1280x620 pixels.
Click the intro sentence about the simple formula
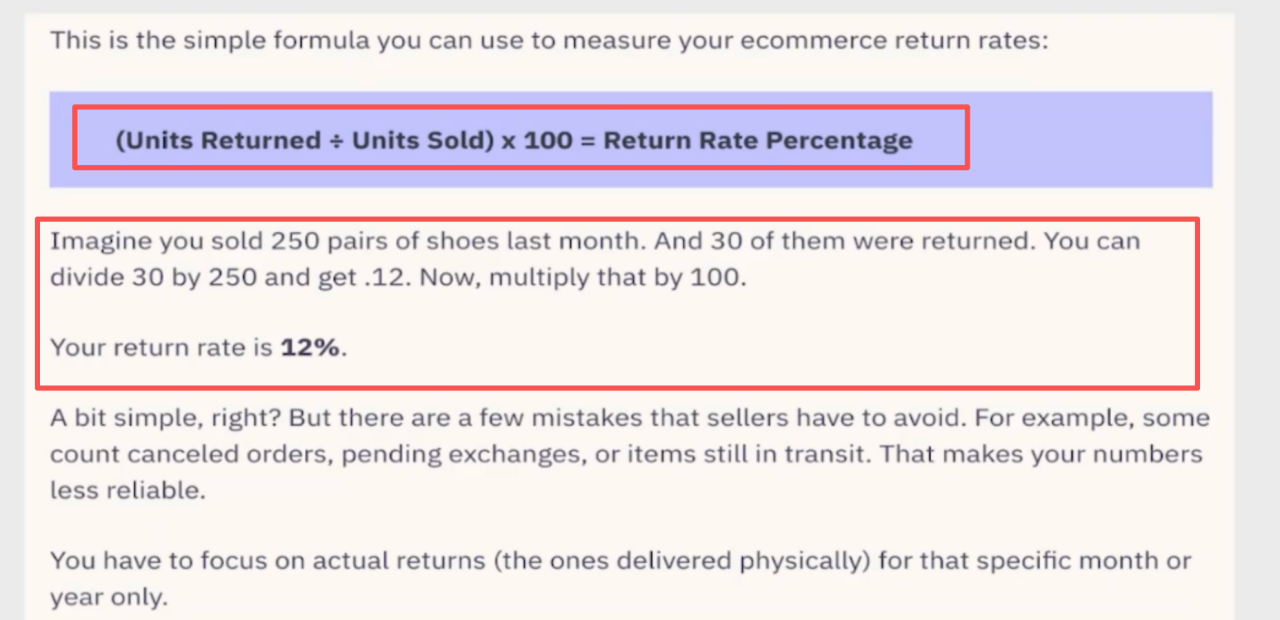pyautogui.click(x=548, y=42)
